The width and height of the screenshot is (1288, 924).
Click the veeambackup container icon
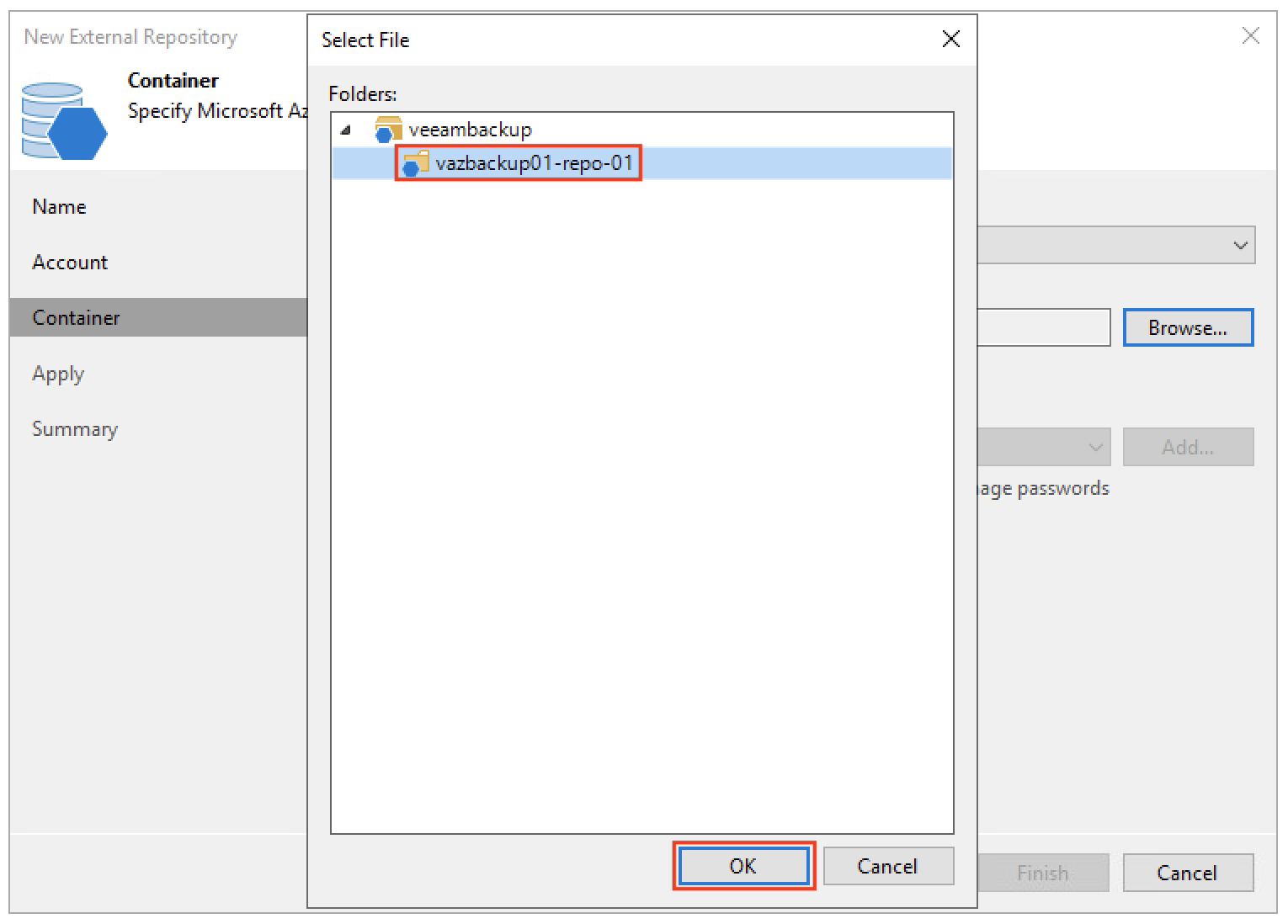(x=388, y=130)
